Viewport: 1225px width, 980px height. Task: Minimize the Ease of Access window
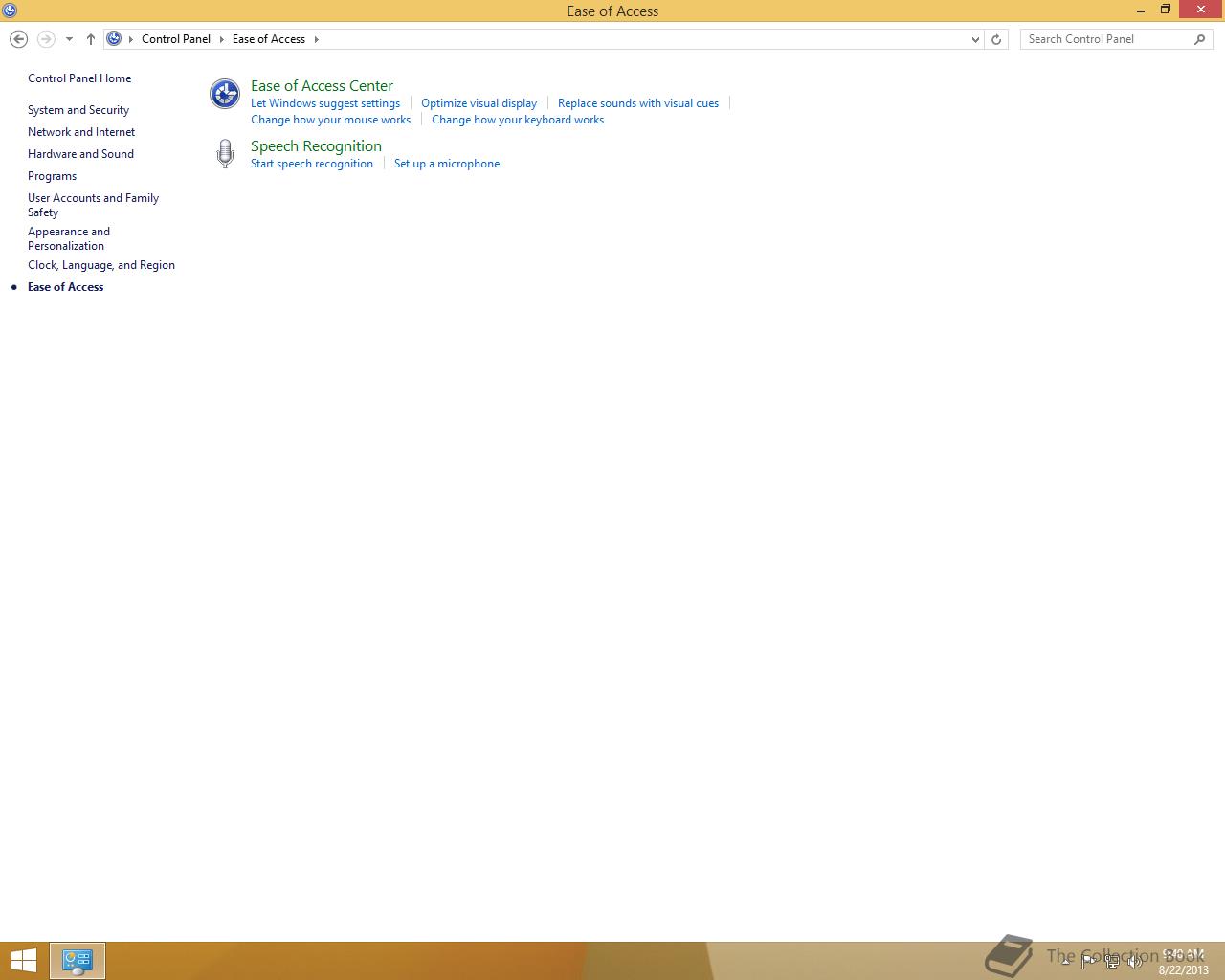coord(1141,11)
